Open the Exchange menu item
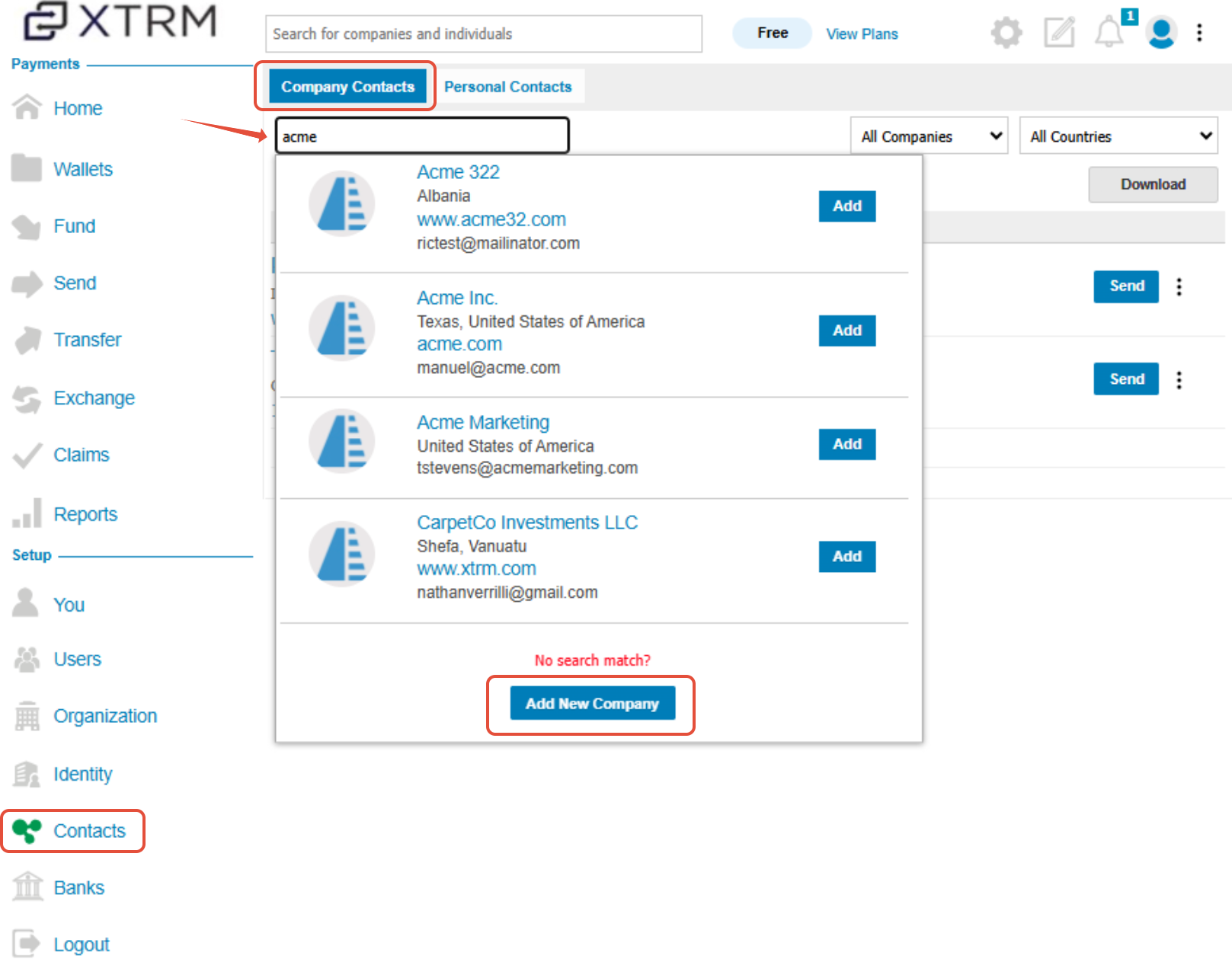The image size is (1232, 962). 94,398
